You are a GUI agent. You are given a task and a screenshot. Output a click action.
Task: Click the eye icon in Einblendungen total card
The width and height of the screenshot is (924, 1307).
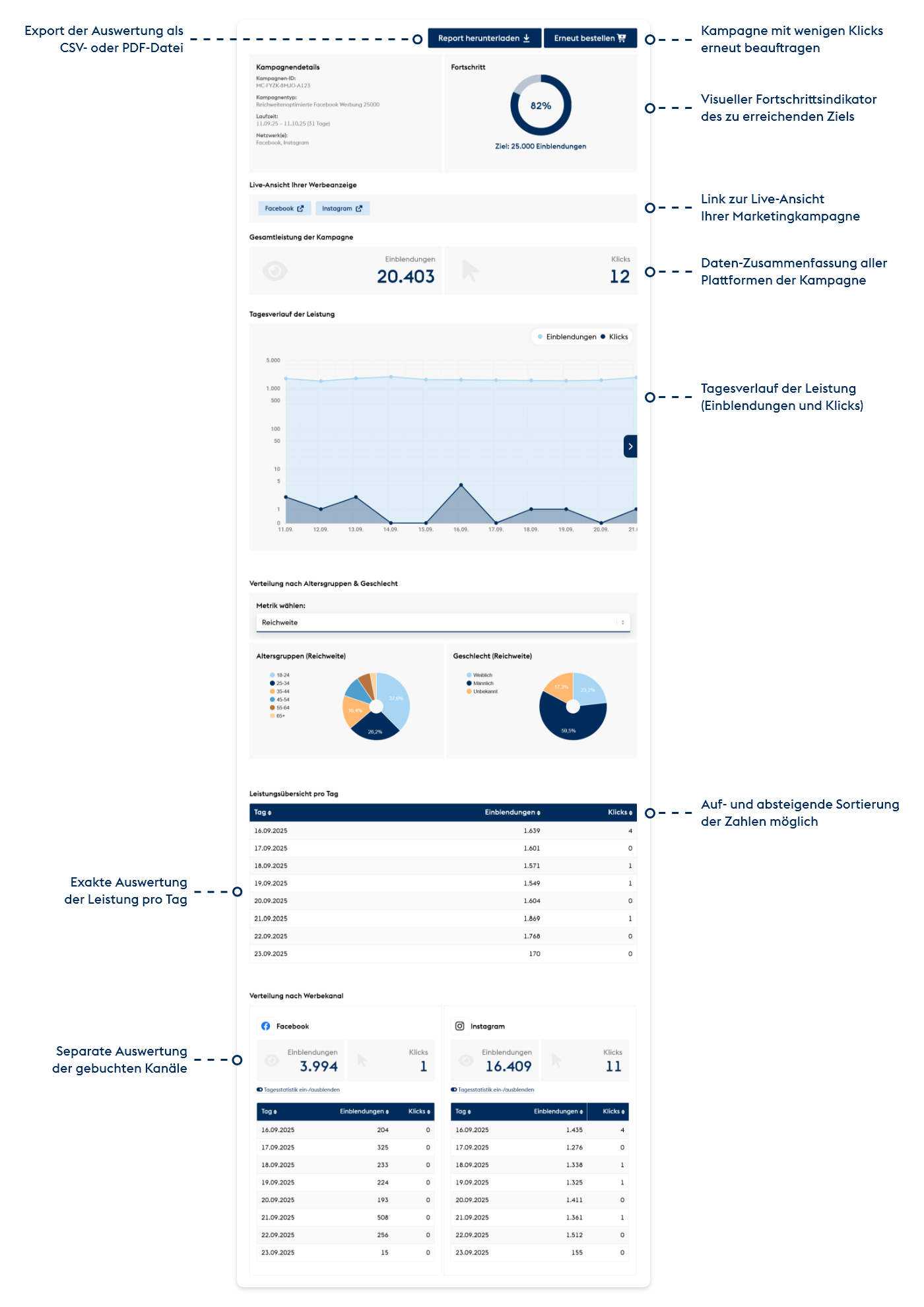point(275,271)
